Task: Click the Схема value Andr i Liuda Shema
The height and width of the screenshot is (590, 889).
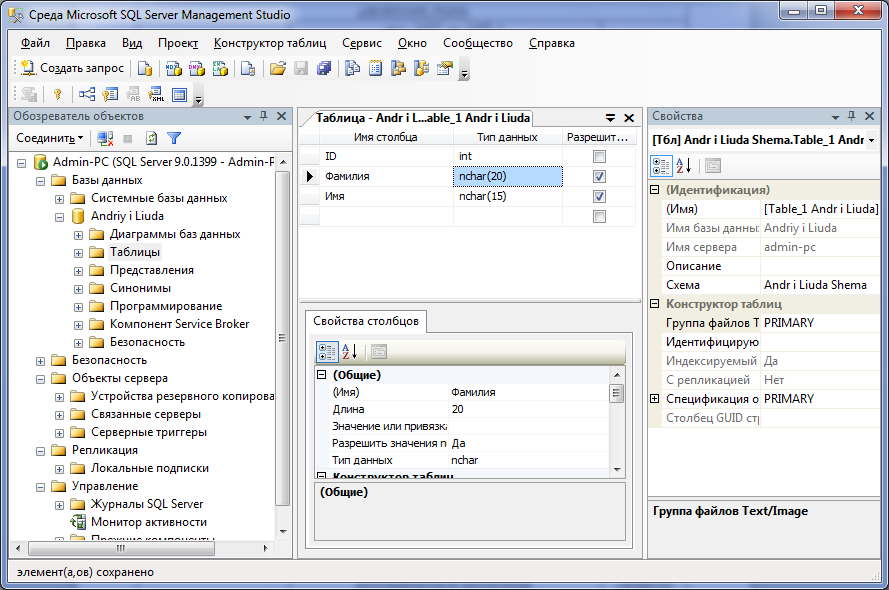Action: [819, 285]
